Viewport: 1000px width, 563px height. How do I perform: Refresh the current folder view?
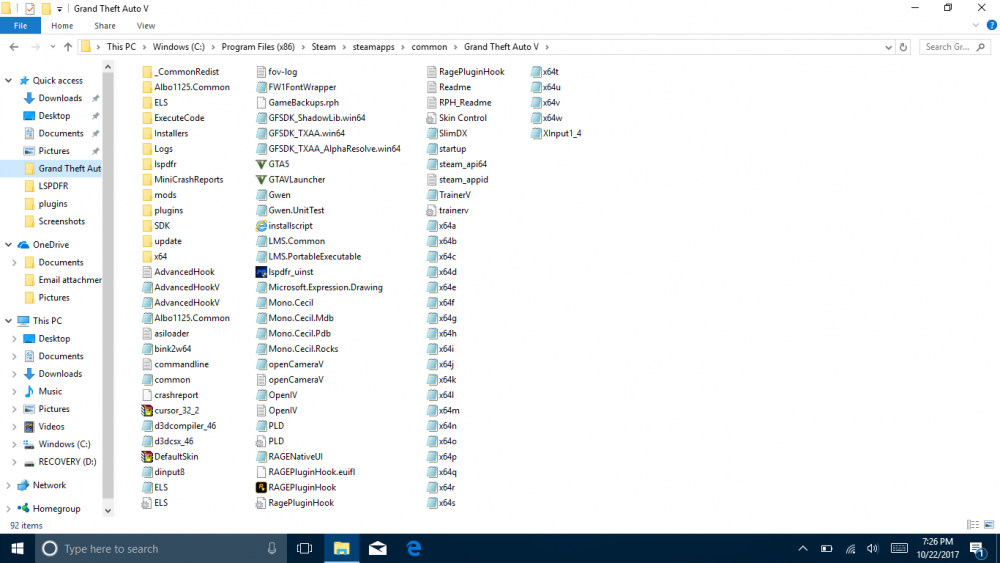(x=903, y=47)
